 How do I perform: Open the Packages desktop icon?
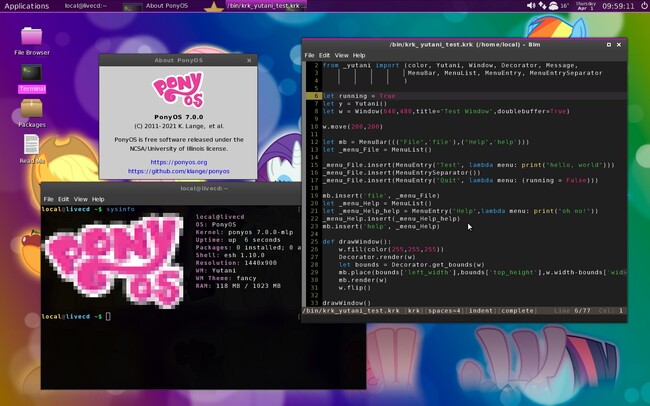click(x=31, y=110)
